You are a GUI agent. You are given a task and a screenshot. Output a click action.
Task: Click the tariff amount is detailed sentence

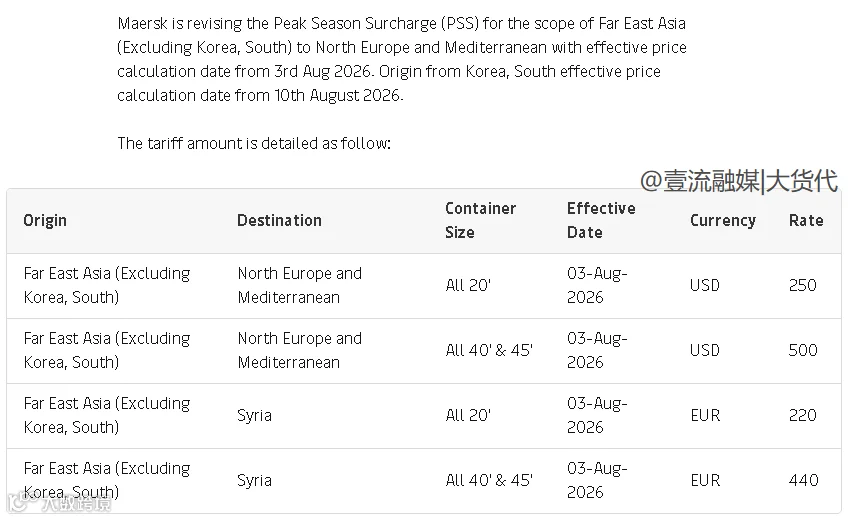tap(254, 143)
